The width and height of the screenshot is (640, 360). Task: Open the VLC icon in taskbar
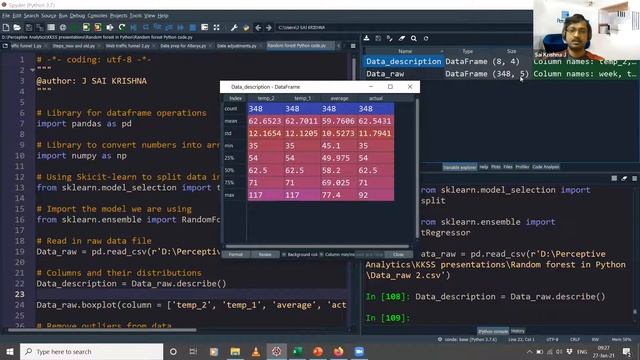256,351
